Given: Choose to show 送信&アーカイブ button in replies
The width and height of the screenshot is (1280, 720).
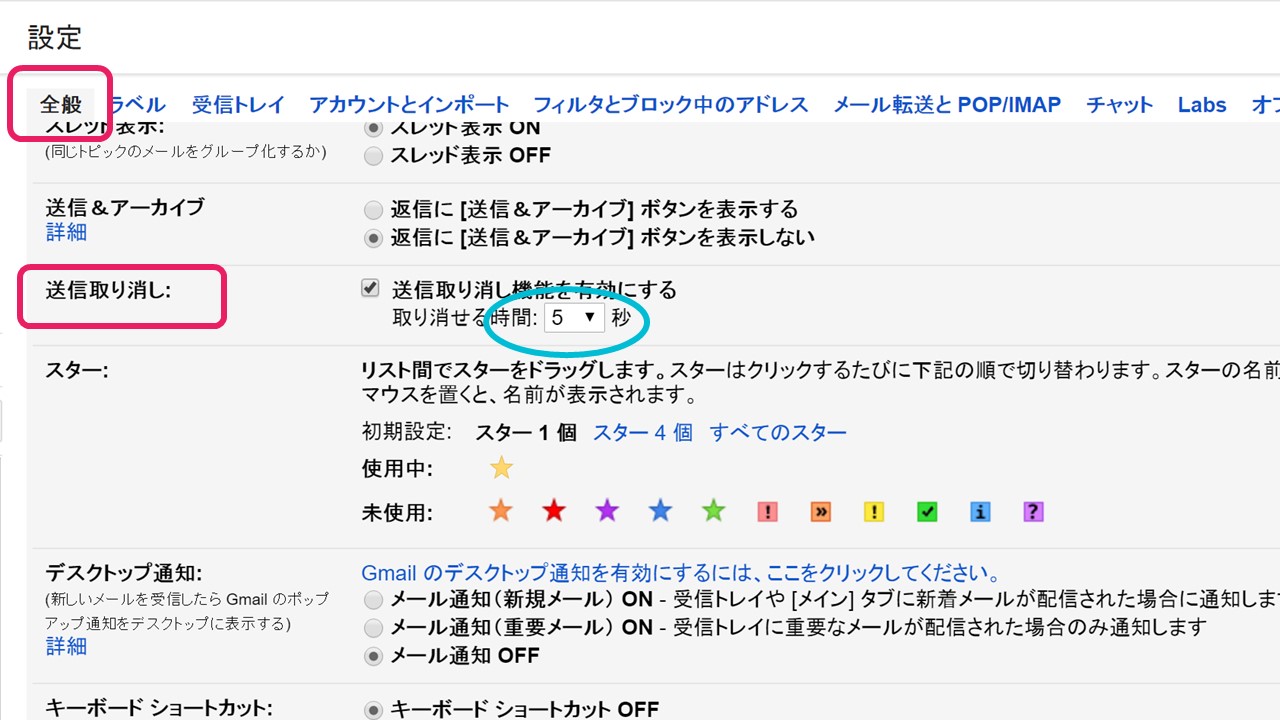Looking at the screenshot, I should [373, 210].
